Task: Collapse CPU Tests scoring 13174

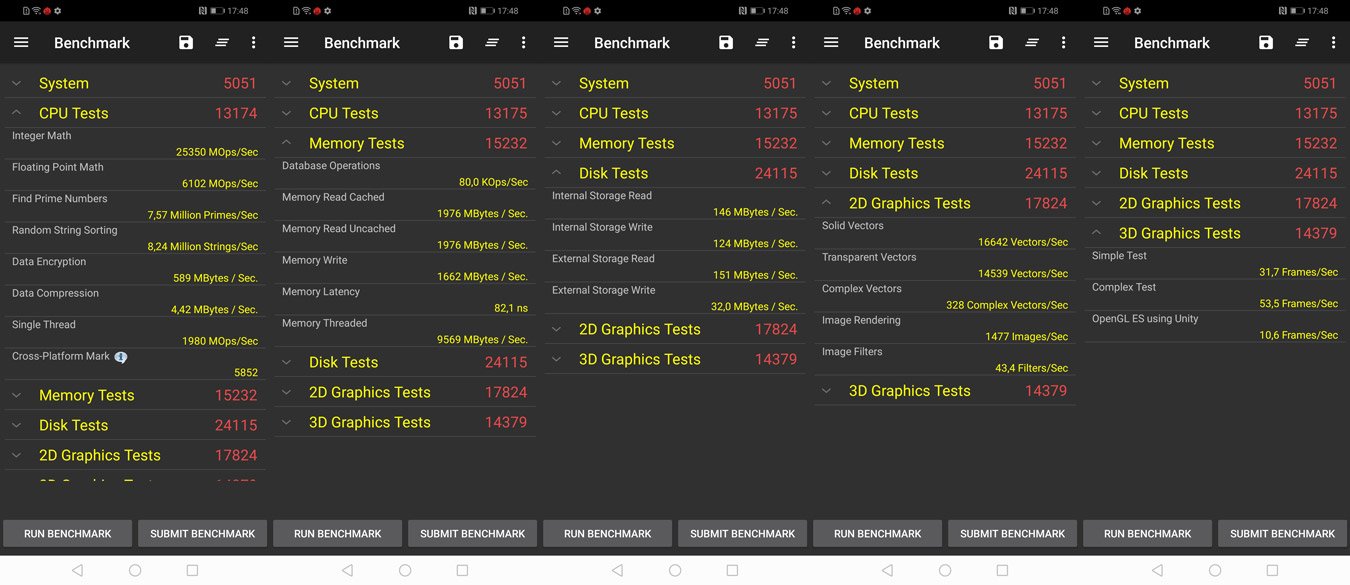Action: click(x=135, y=113)
